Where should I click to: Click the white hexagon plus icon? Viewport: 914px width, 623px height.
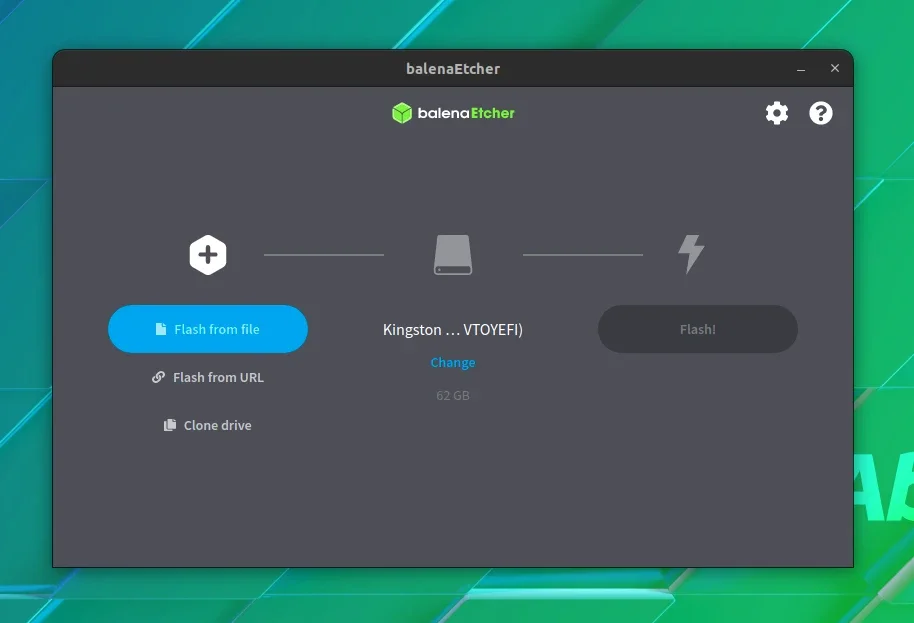208,255
